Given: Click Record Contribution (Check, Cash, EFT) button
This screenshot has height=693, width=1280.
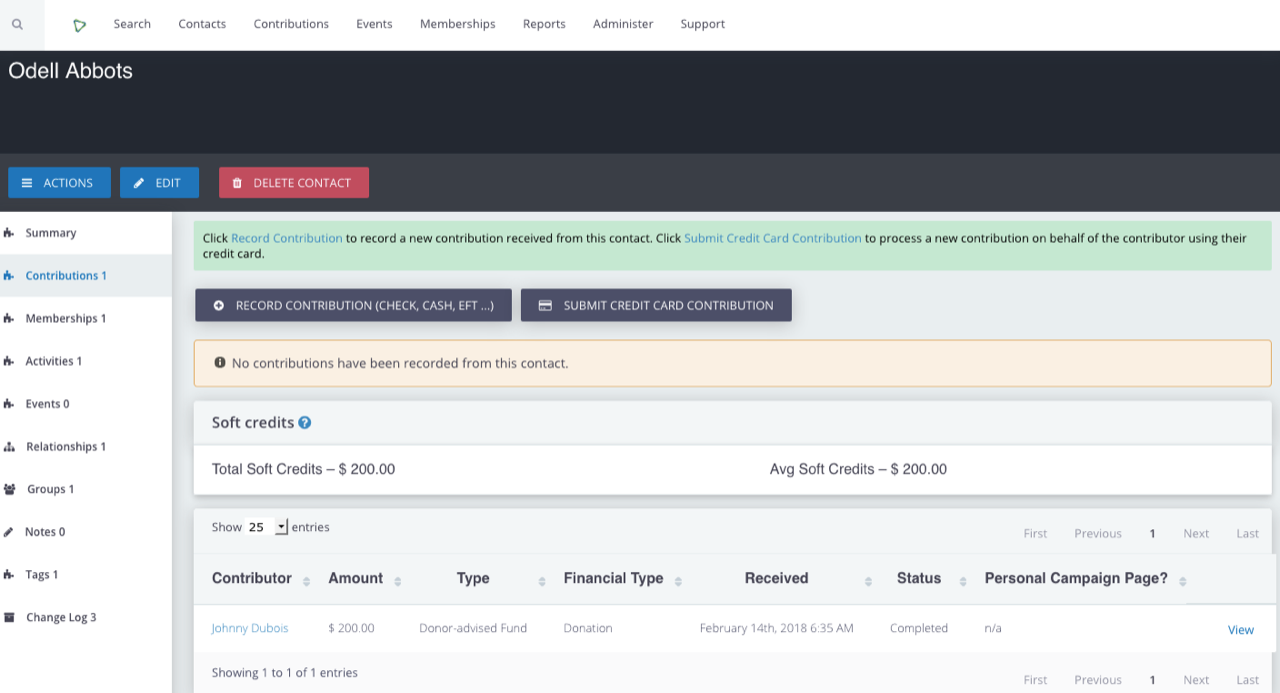Looking at the screenshot, I should [x=353, y=305].
